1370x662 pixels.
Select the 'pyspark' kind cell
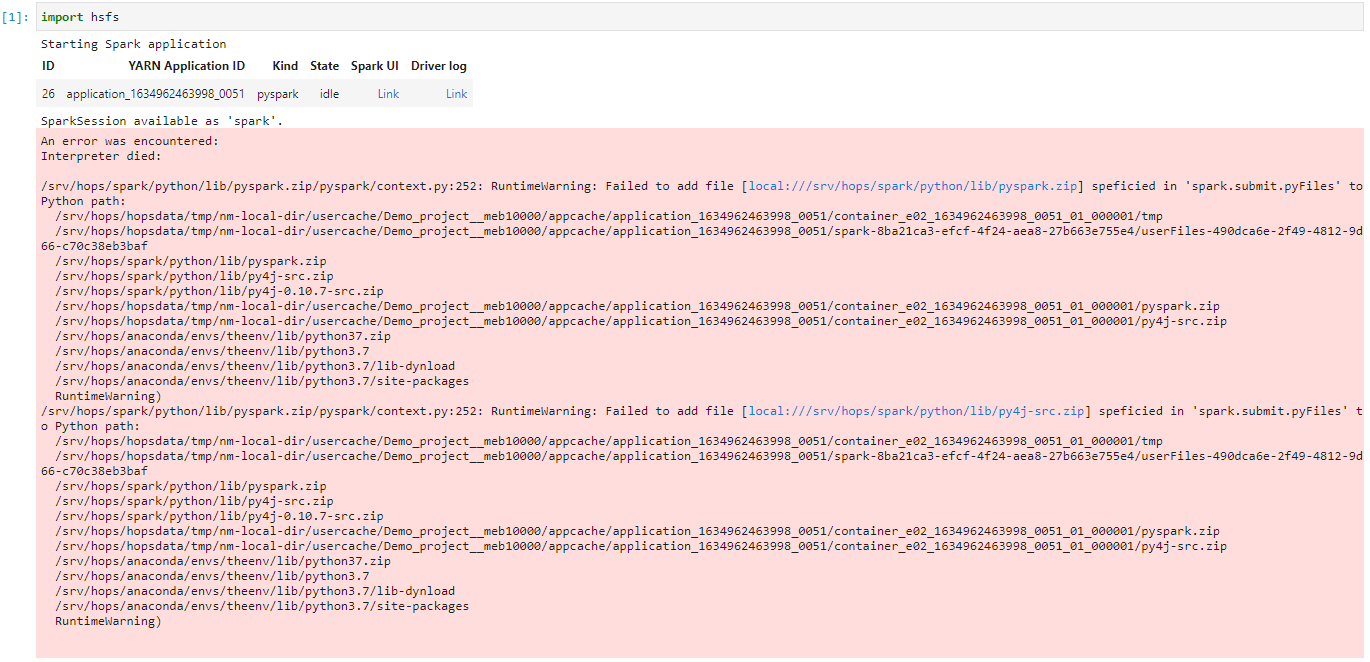277,94
